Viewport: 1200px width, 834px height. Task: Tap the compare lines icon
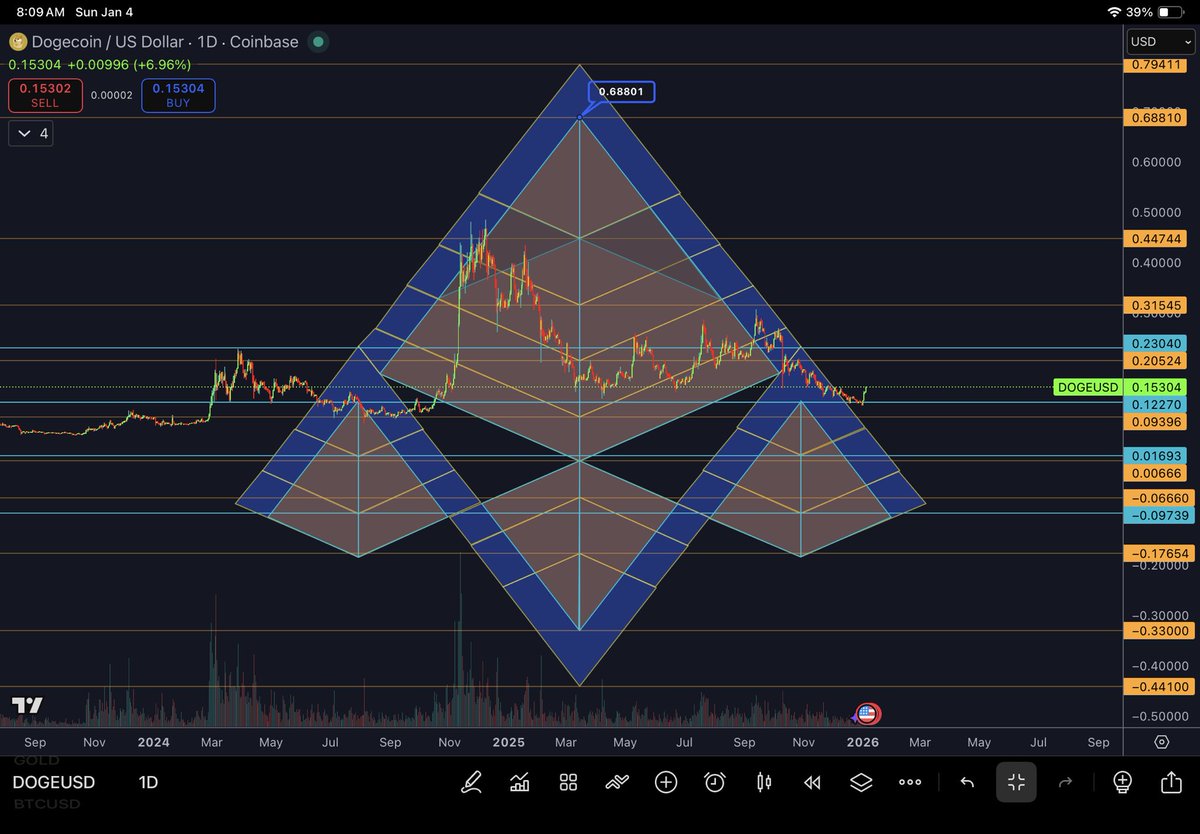click(x=617, y=782)
